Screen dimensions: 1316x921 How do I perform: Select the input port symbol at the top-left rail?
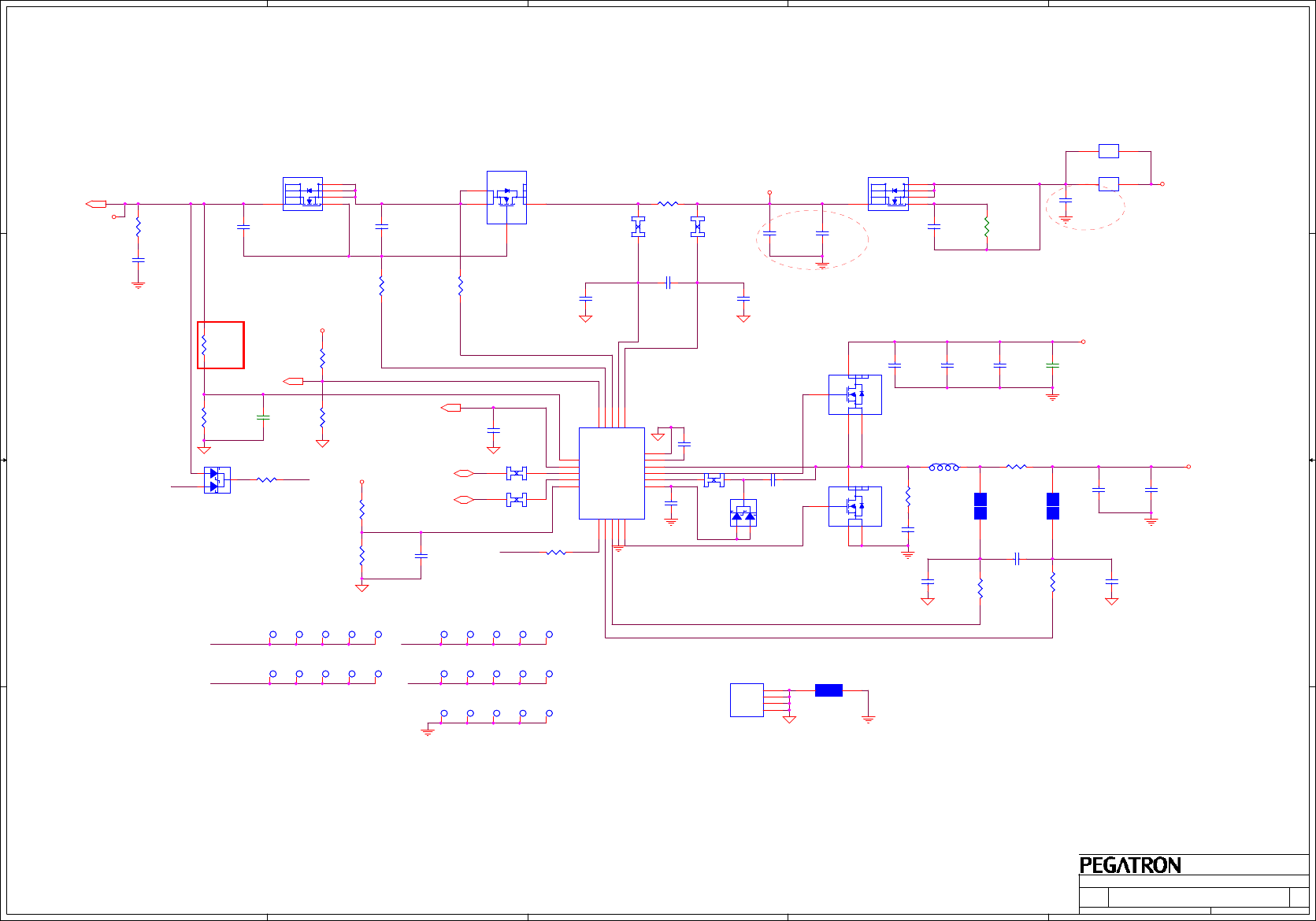96,204
